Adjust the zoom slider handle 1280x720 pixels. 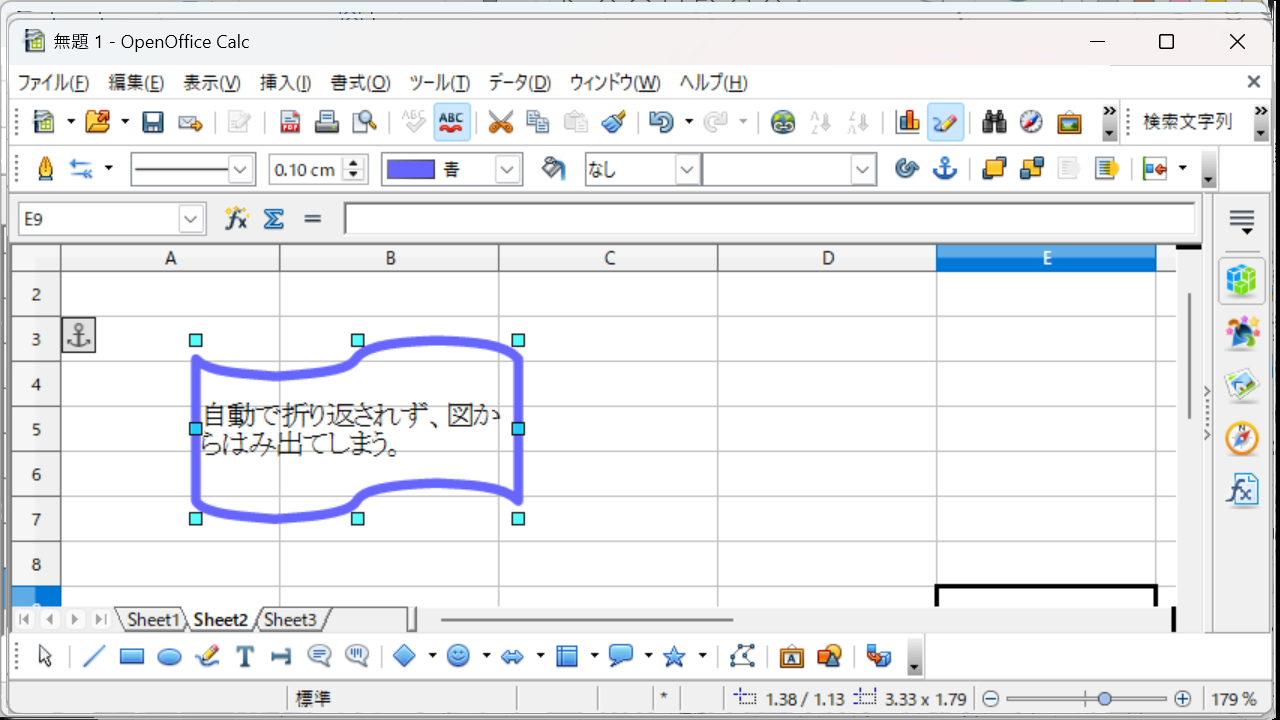tap(1104, 699)
